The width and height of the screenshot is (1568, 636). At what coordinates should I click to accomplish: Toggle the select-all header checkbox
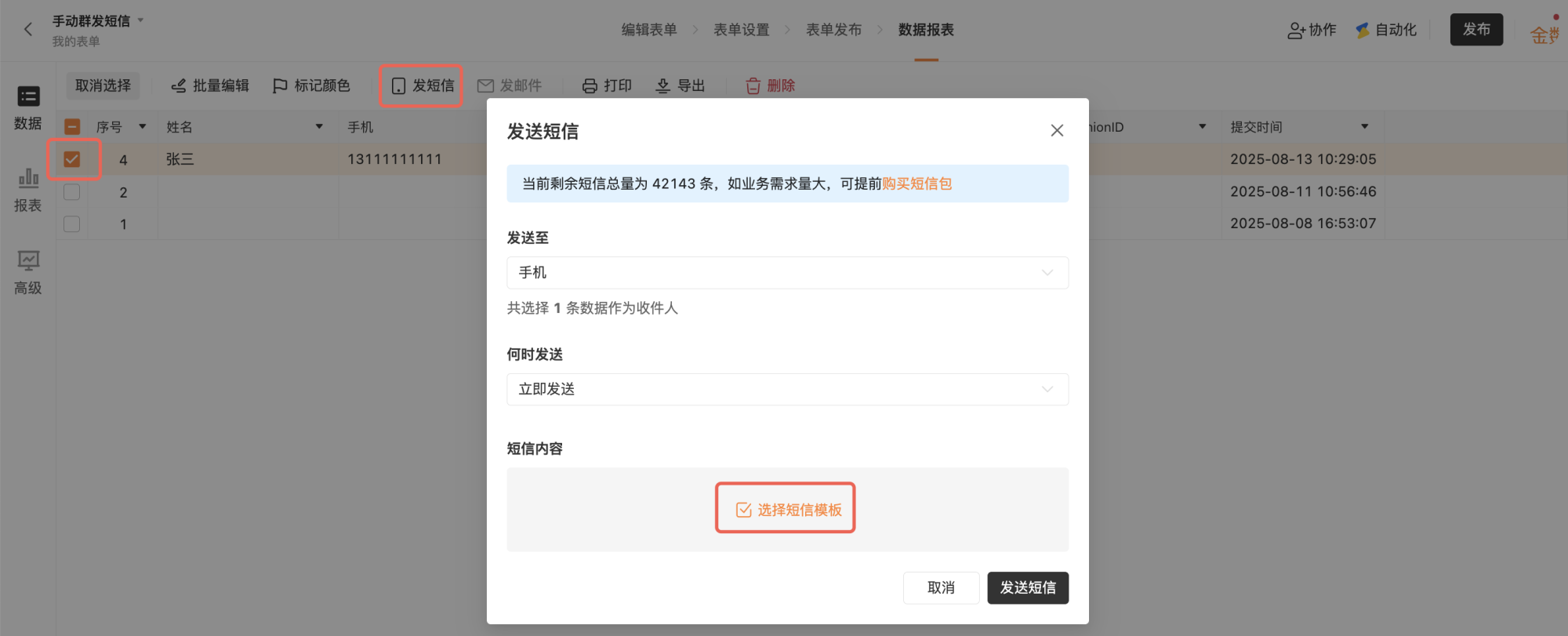pos(71,126)
